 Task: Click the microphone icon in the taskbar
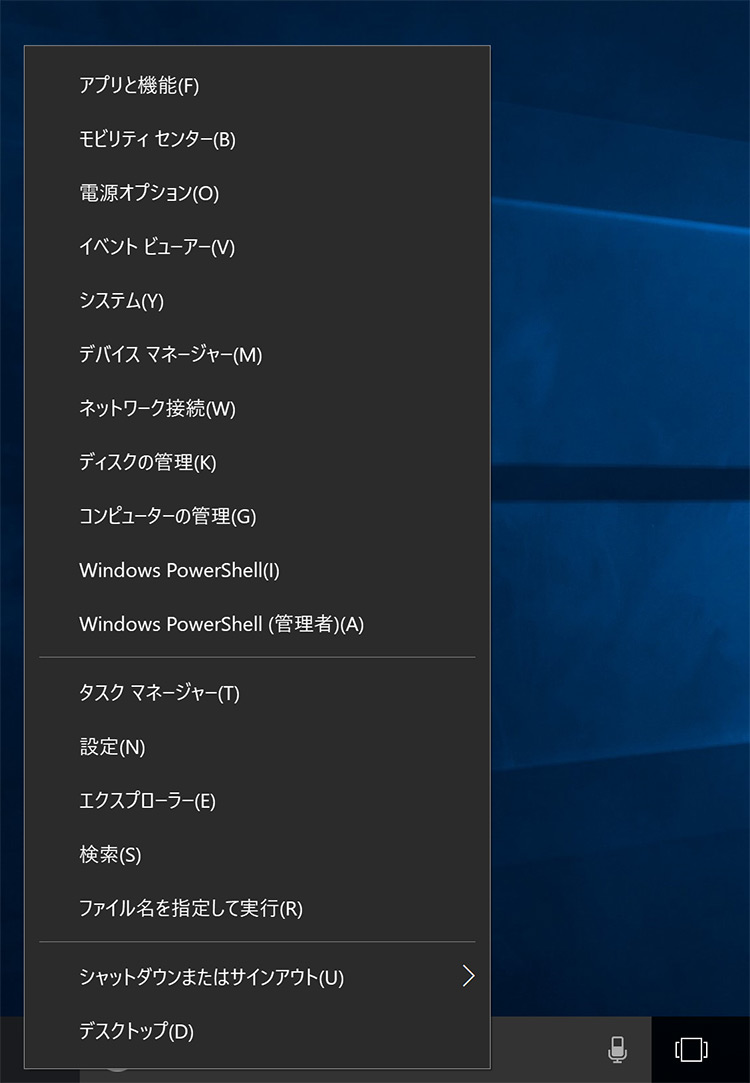(x=617, y=1049)
